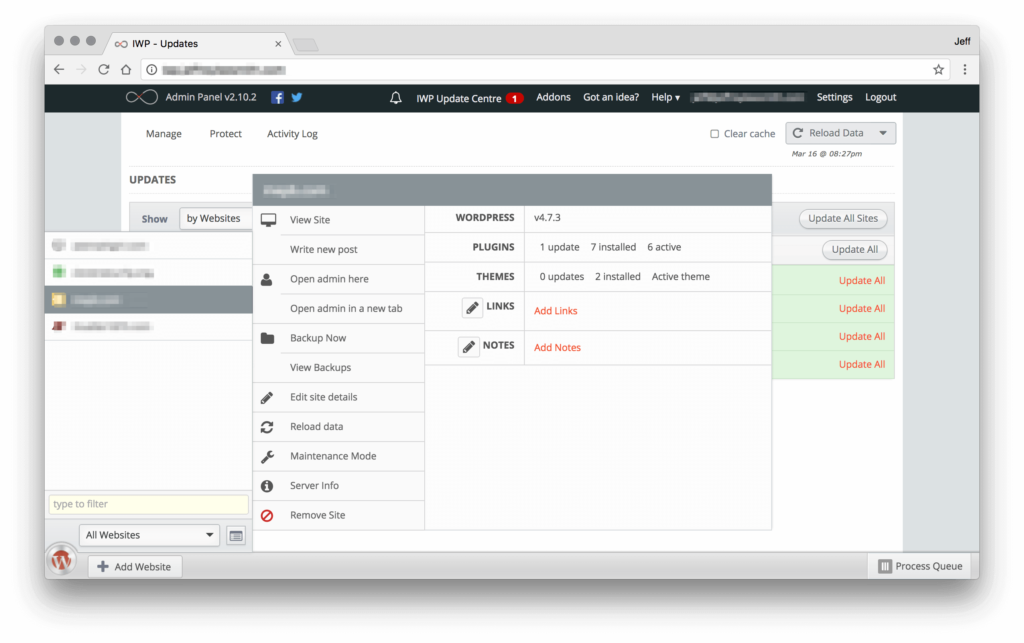
Task: Click the pencil edit icon next to NOTES
Action: (x=468, y=347)
